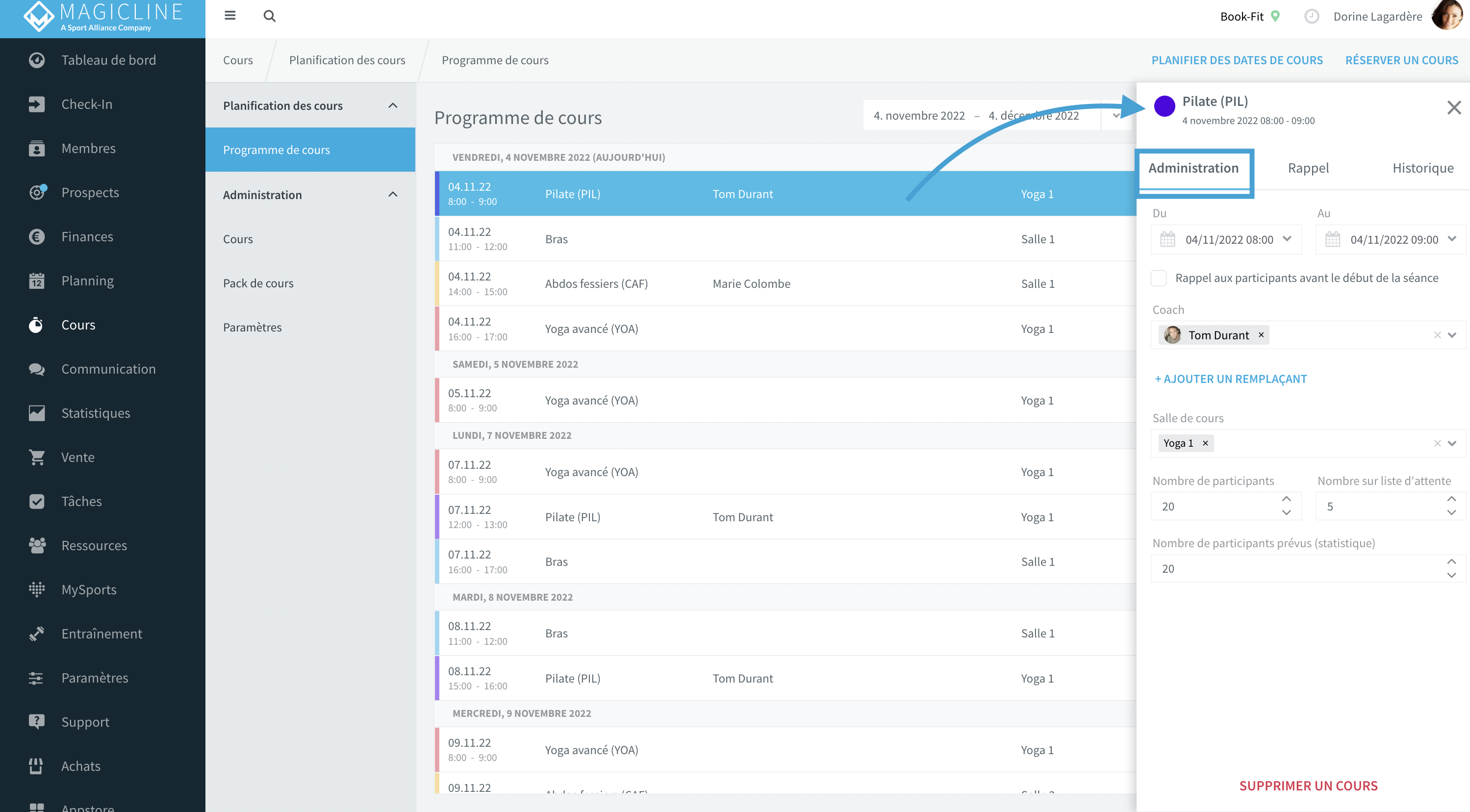This screenshot has height=812, width=1470.
Task: Click Supprimer un cours button
Action: click(x=1308, y=787)
